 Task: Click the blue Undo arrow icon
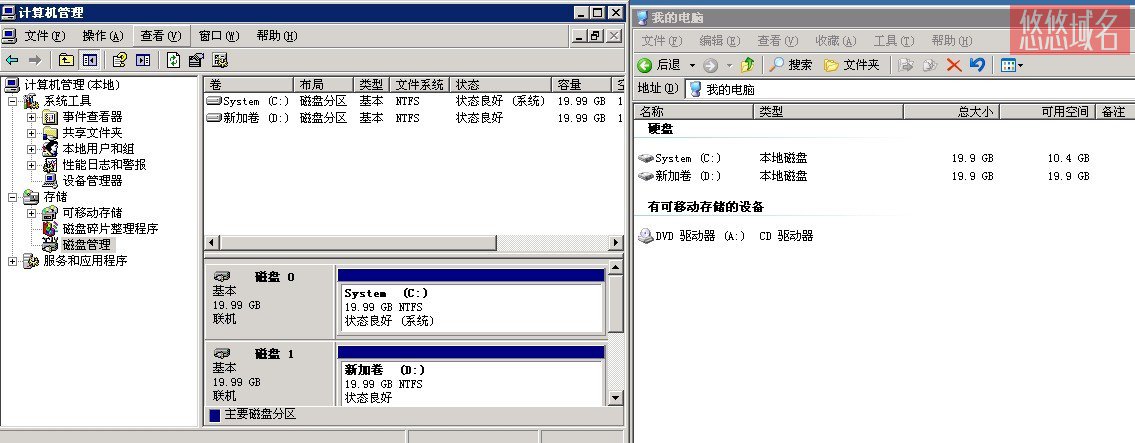click(x=977, y=65)
